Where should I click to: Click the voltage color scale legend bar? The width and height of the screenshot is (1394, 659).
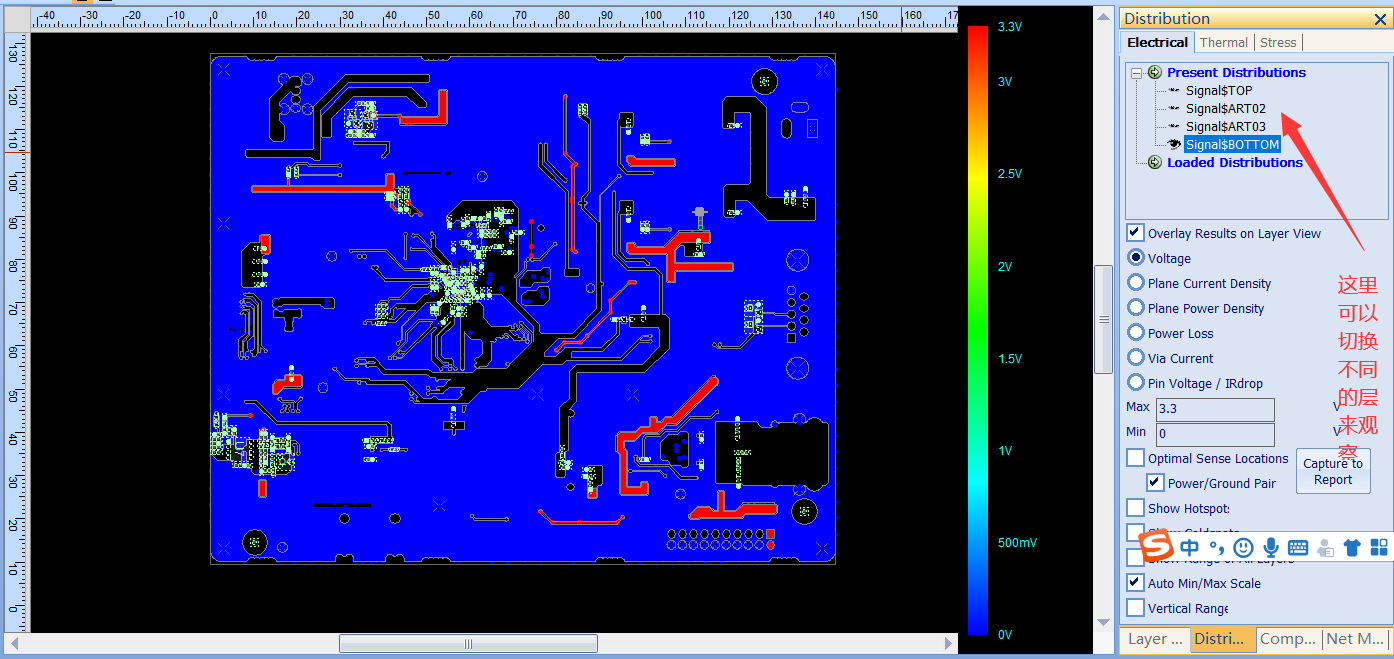977,331
